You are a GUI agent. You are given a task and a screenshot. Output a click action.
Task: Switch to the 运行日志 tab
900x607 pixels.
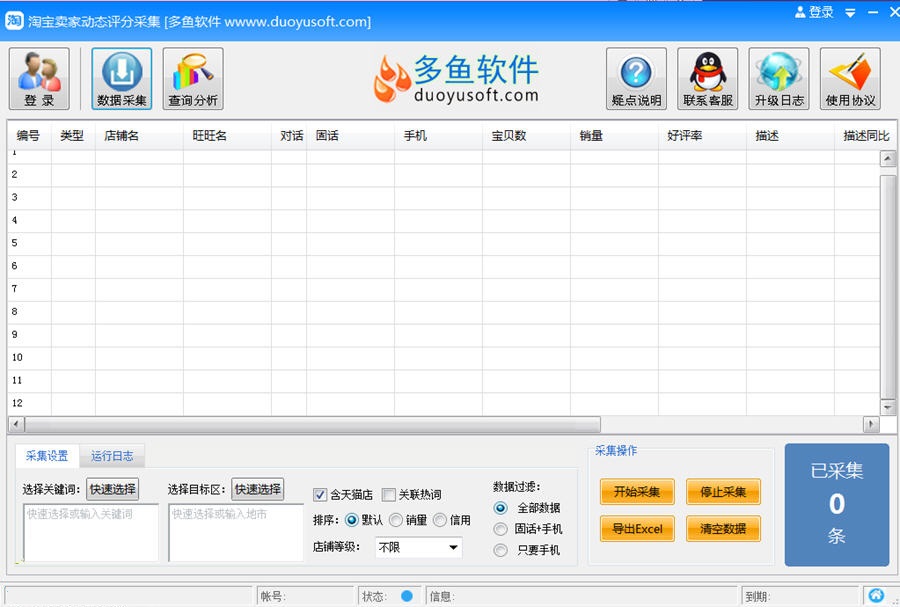[112, 456]
